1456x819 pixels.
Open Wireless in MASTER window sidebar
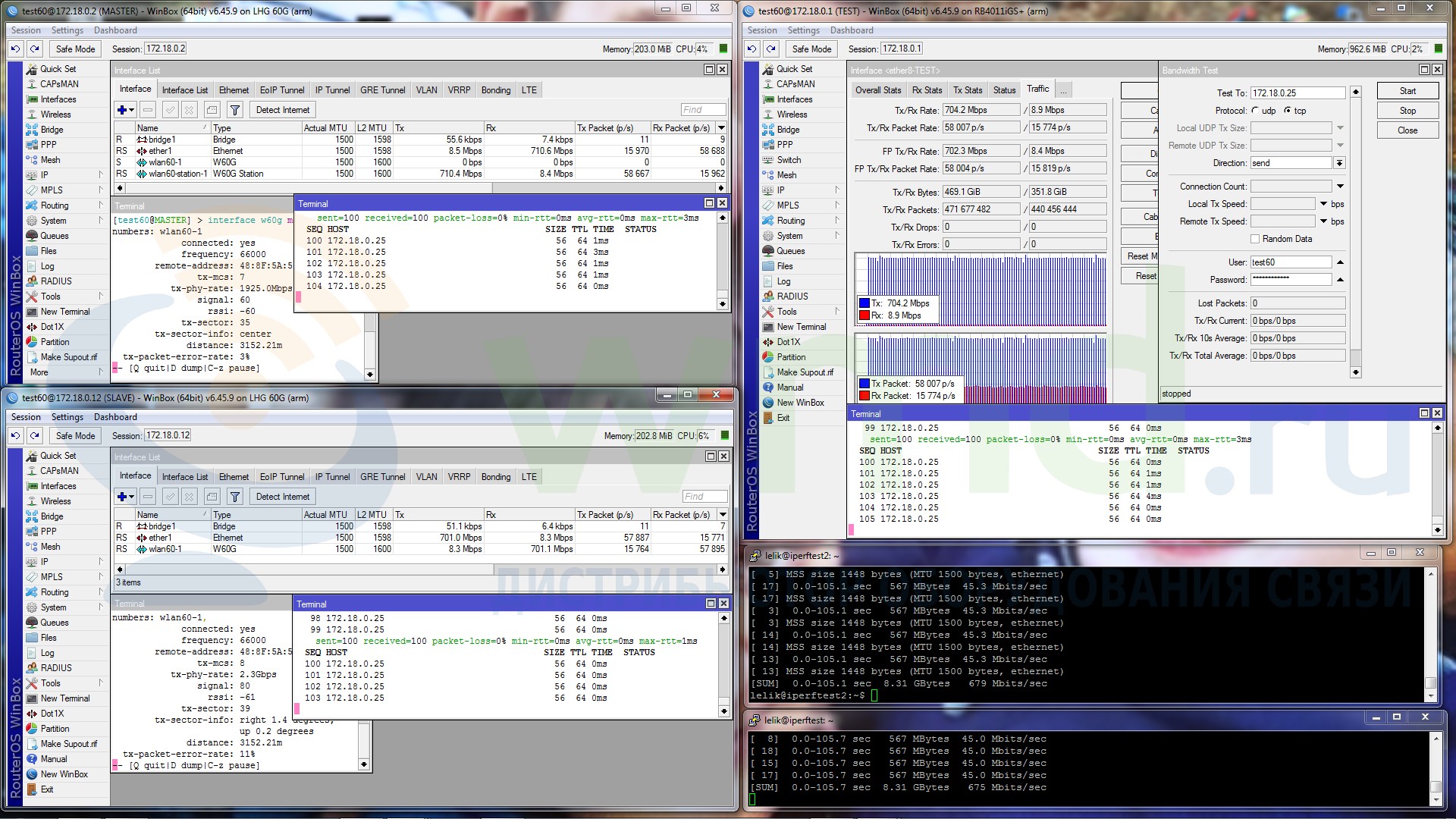point(55,115)
